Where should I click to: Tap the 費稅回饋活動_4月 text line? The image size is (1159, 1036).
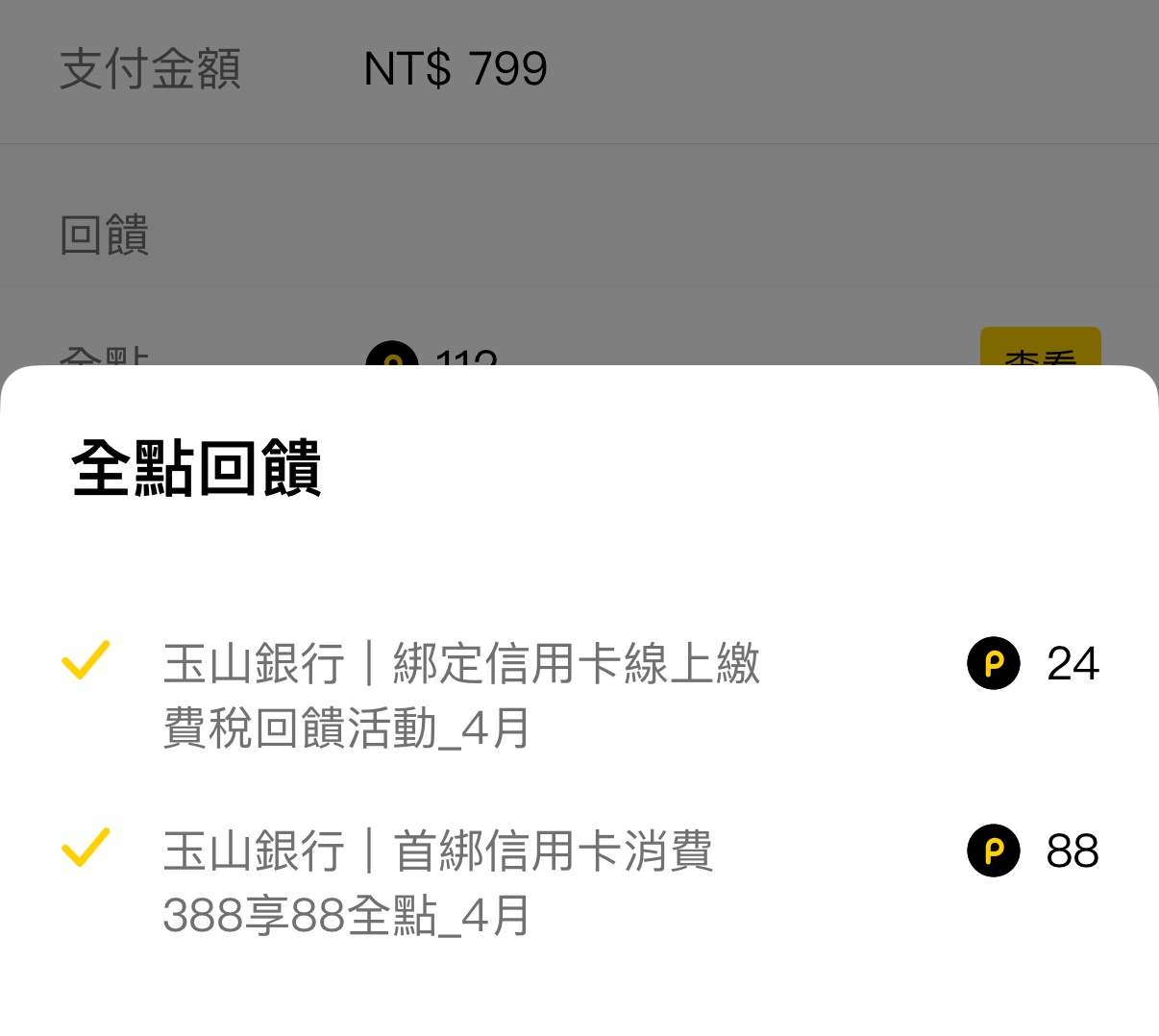[x=346, y=728]
